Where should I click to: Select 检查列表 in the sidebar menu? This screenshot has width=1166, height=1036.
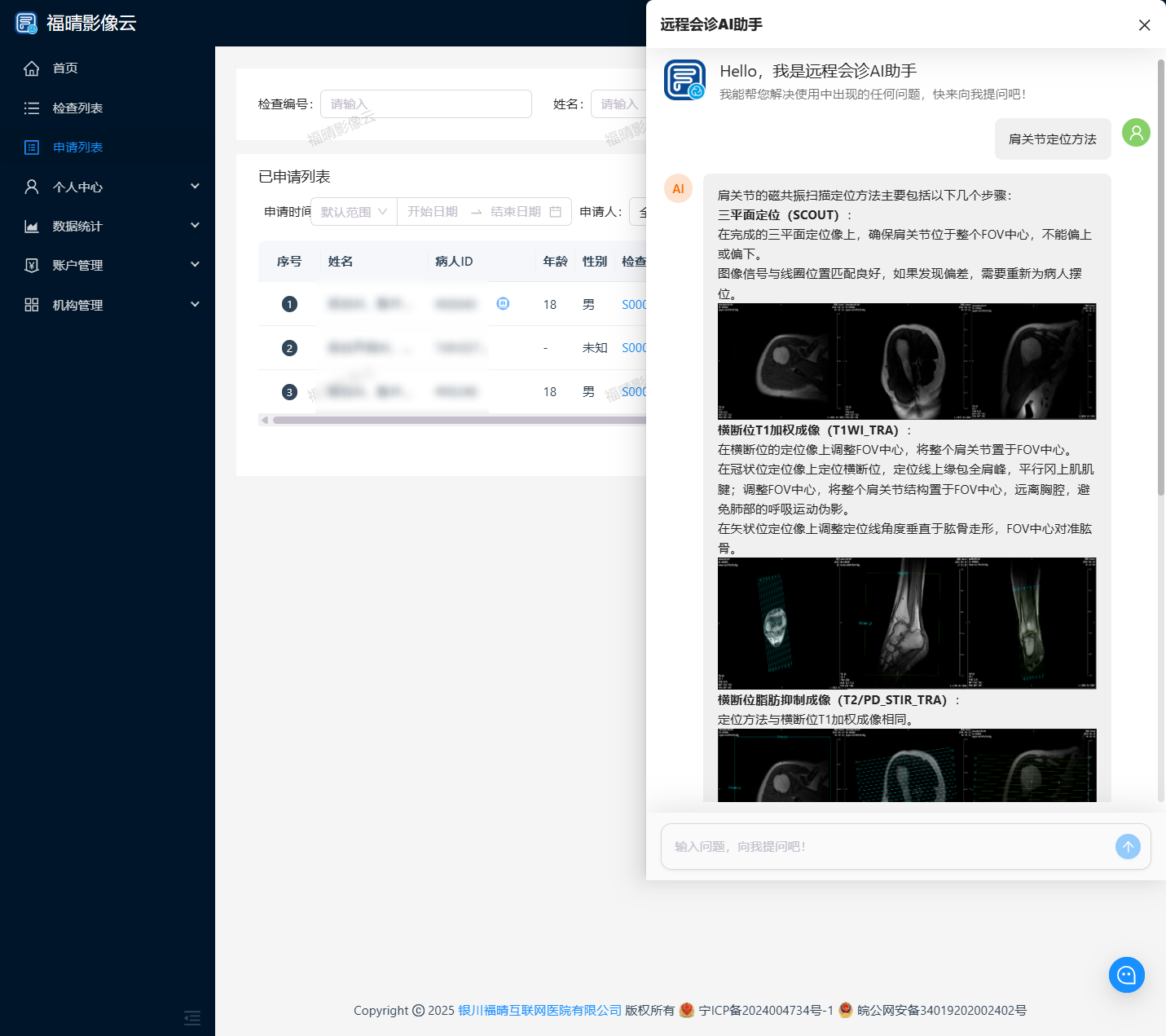pos(77,108)
